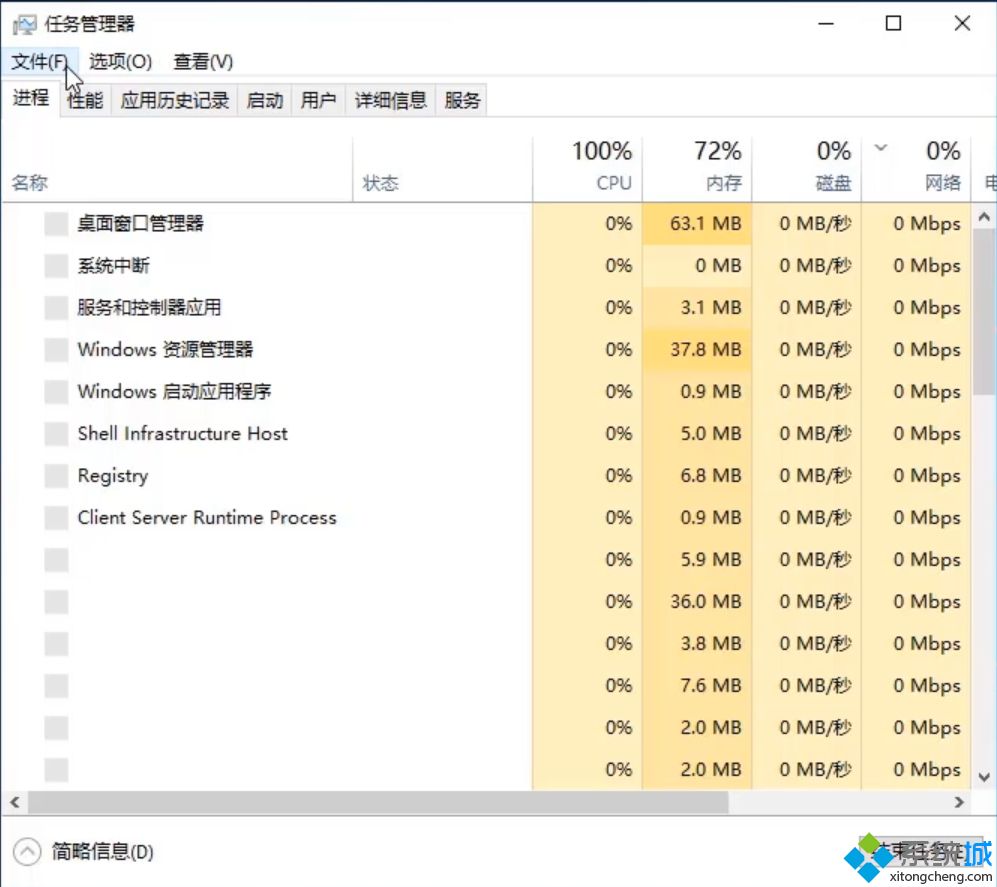The image size is (997, 887).
Task: Click the 3.8 MB memory value
Action: 710,643
